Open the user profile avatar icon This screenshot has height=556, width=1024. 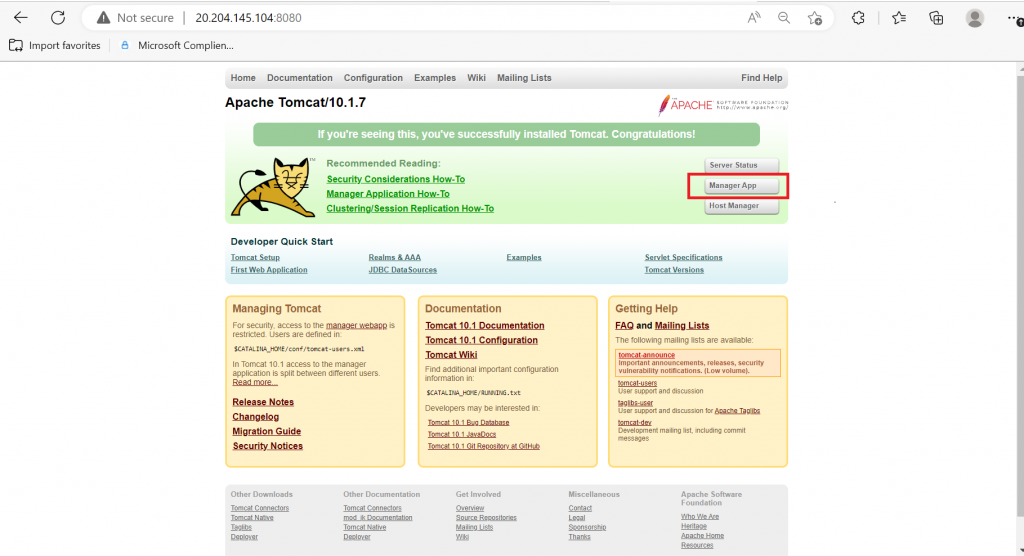coord(974,18)
